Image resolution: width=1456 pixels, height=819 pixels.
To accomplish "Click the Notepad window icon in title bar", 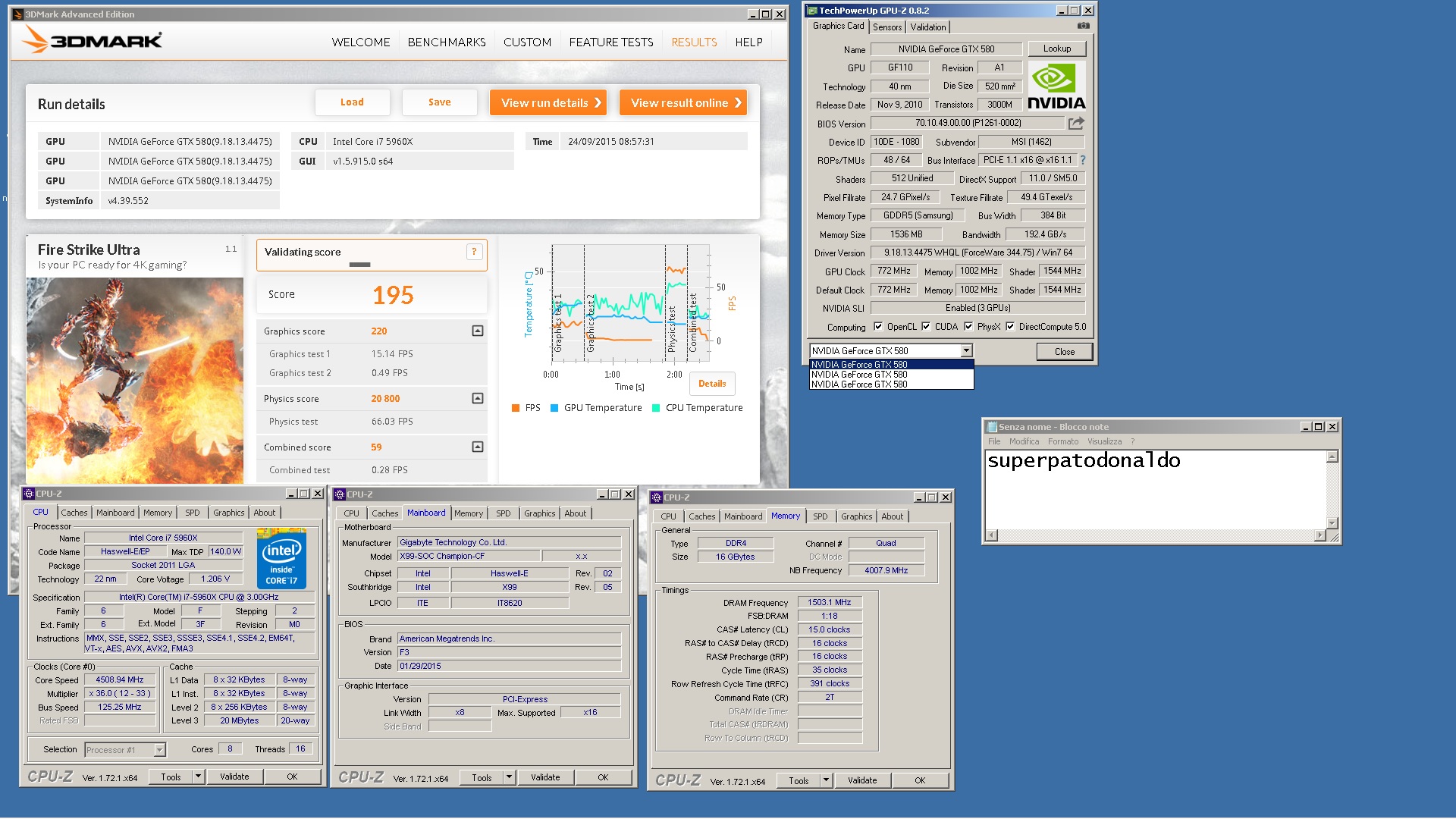I will tap(991, 427).
